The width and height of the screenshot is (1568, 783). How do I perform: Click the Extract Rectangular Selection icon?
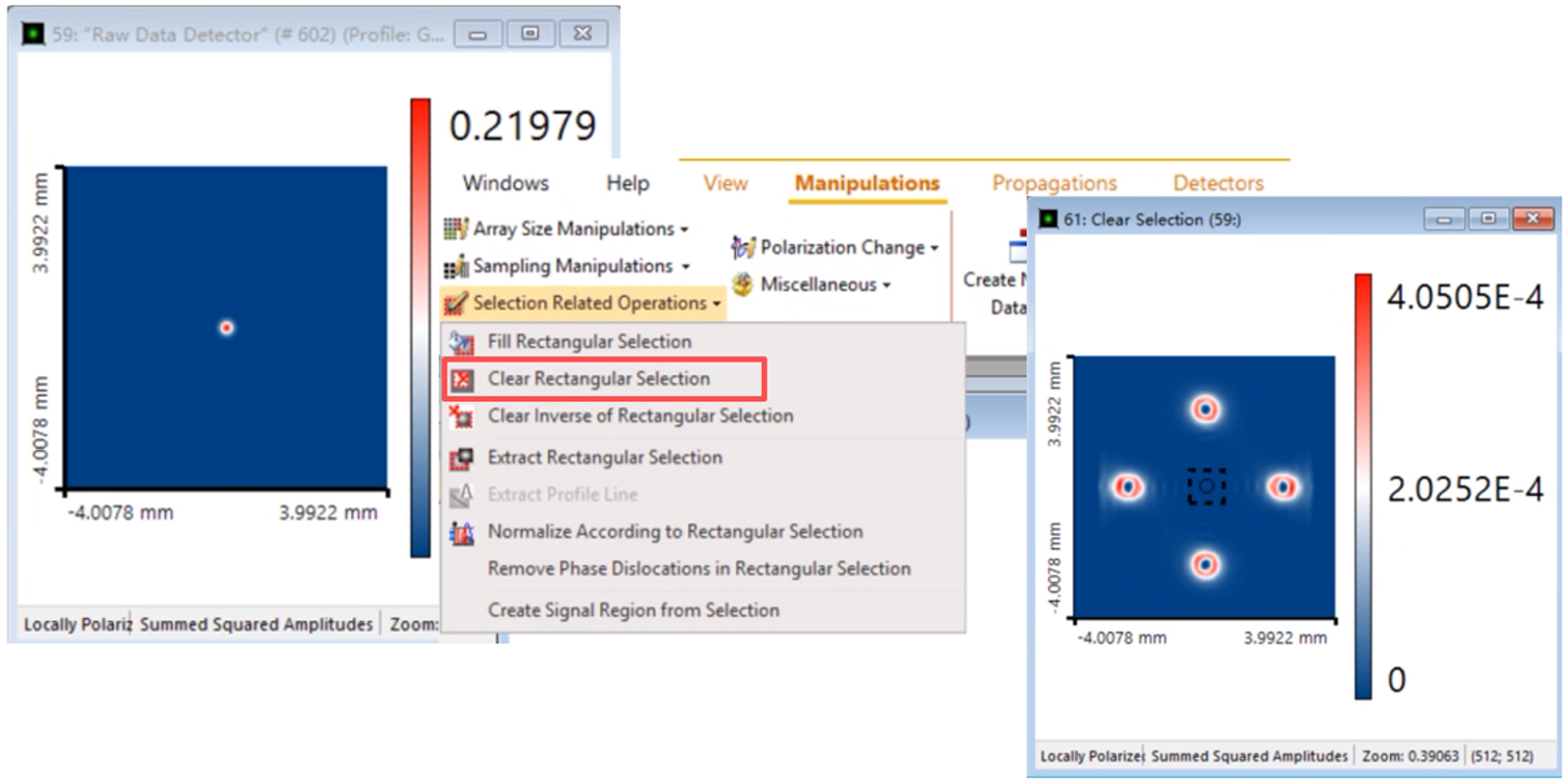461,459
